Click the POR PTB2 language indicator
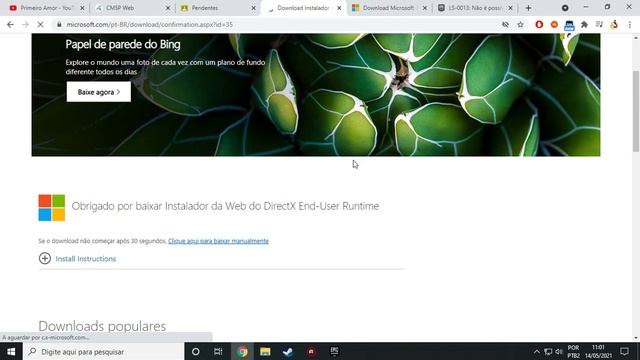 (x=573, y=351)
